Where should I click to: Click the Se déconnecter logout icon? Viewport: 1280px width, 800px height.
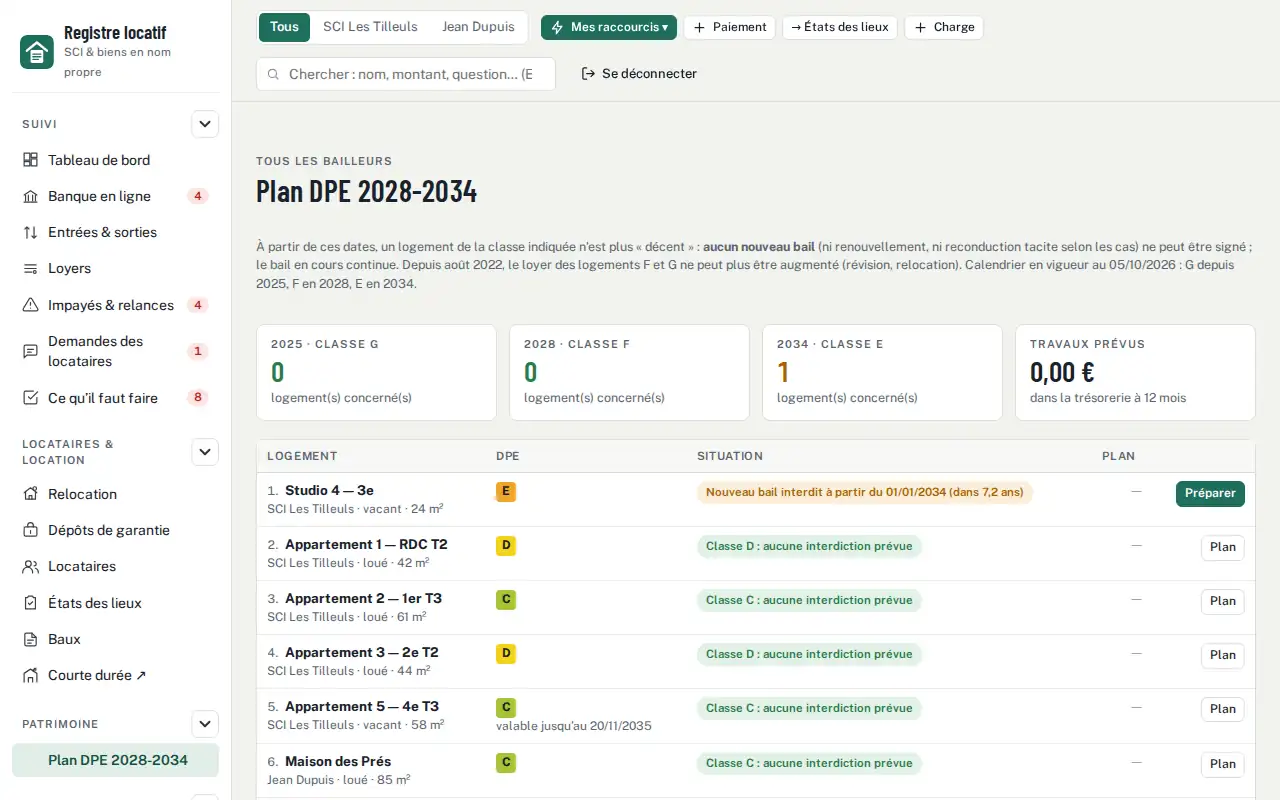pos(589,74)
